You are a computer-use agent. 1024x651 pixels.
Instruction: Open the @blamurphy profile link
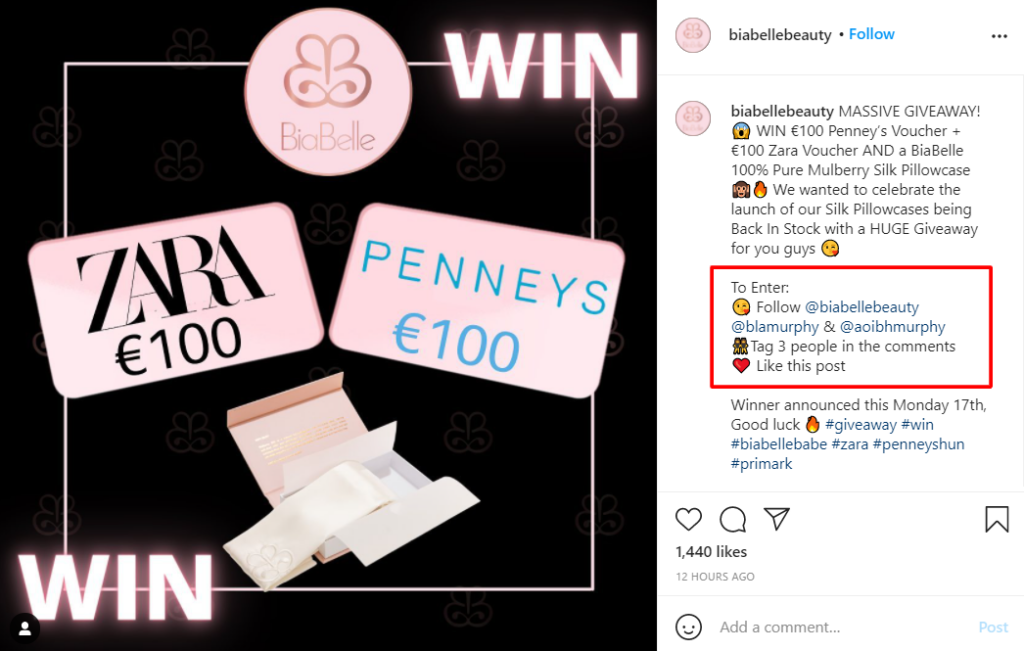pos(775,326)
